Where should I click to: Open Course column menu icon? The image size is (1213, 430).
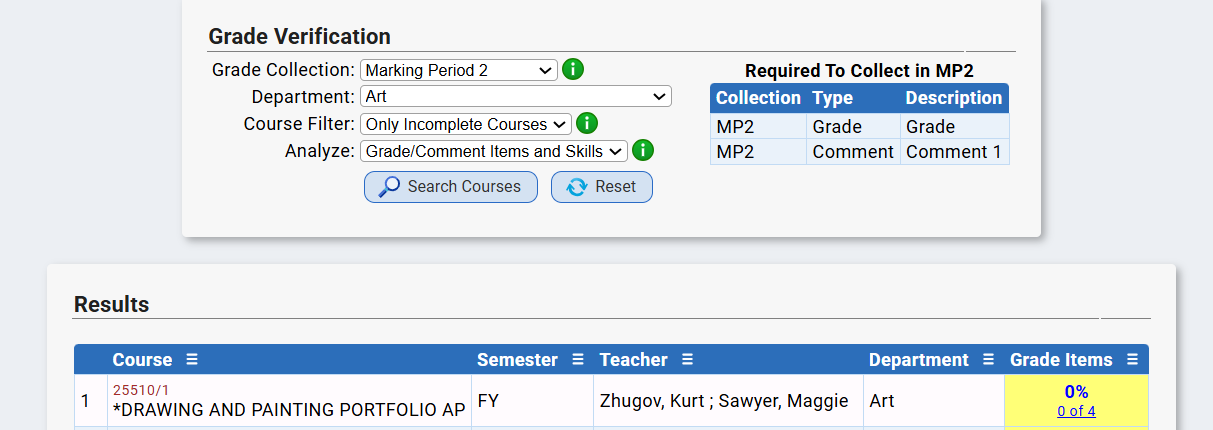(x=192, y=360)
